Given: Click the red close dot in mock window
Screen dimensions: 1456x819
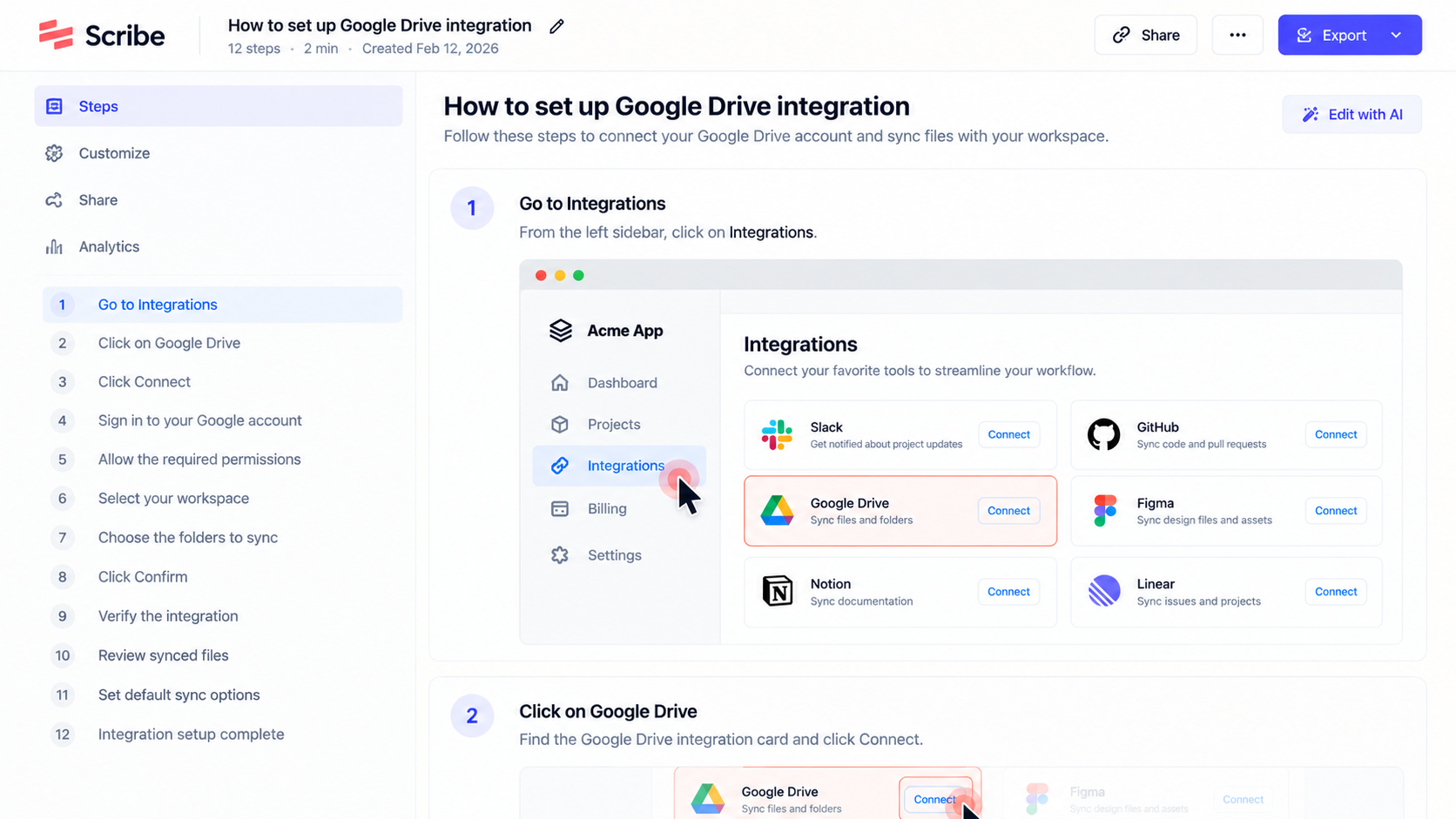Looking at the screenshot, I should coord(541,275).
